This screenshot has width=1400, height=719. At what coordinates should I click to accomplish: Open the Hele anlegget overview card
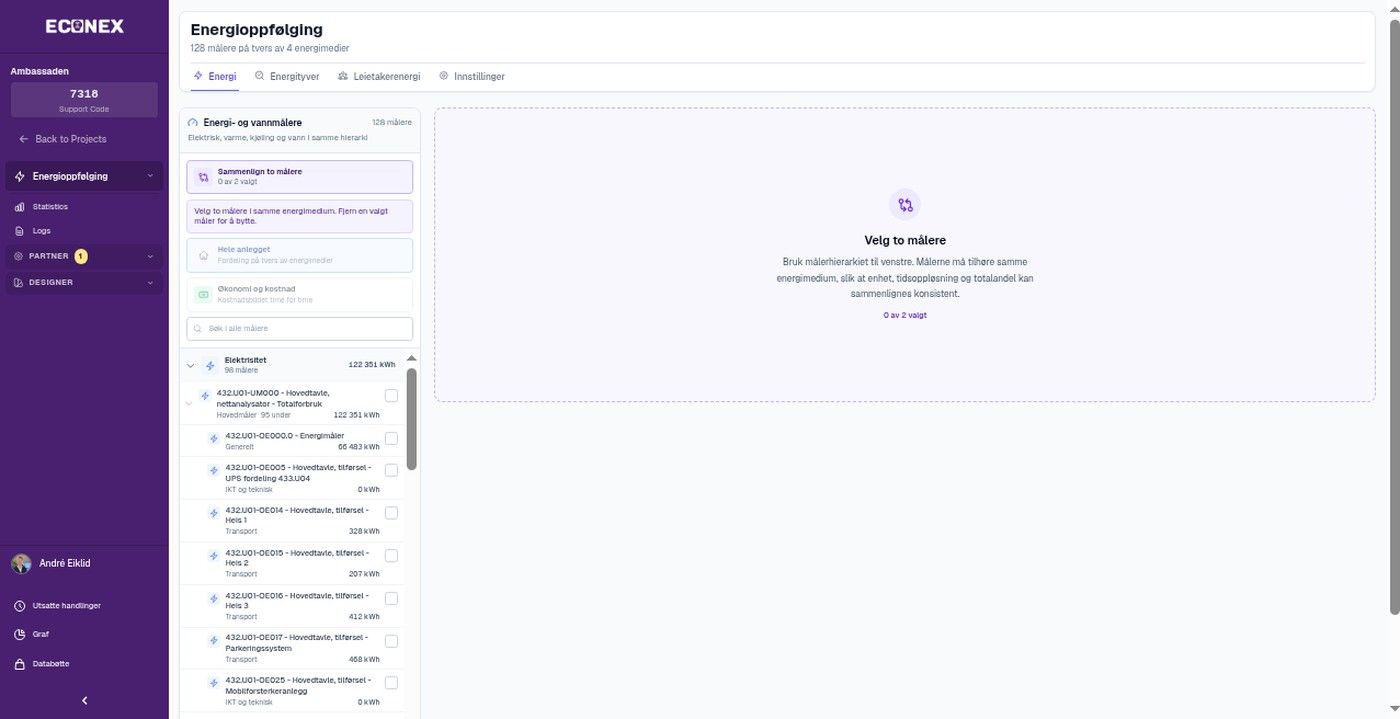(x=299, y=255)
